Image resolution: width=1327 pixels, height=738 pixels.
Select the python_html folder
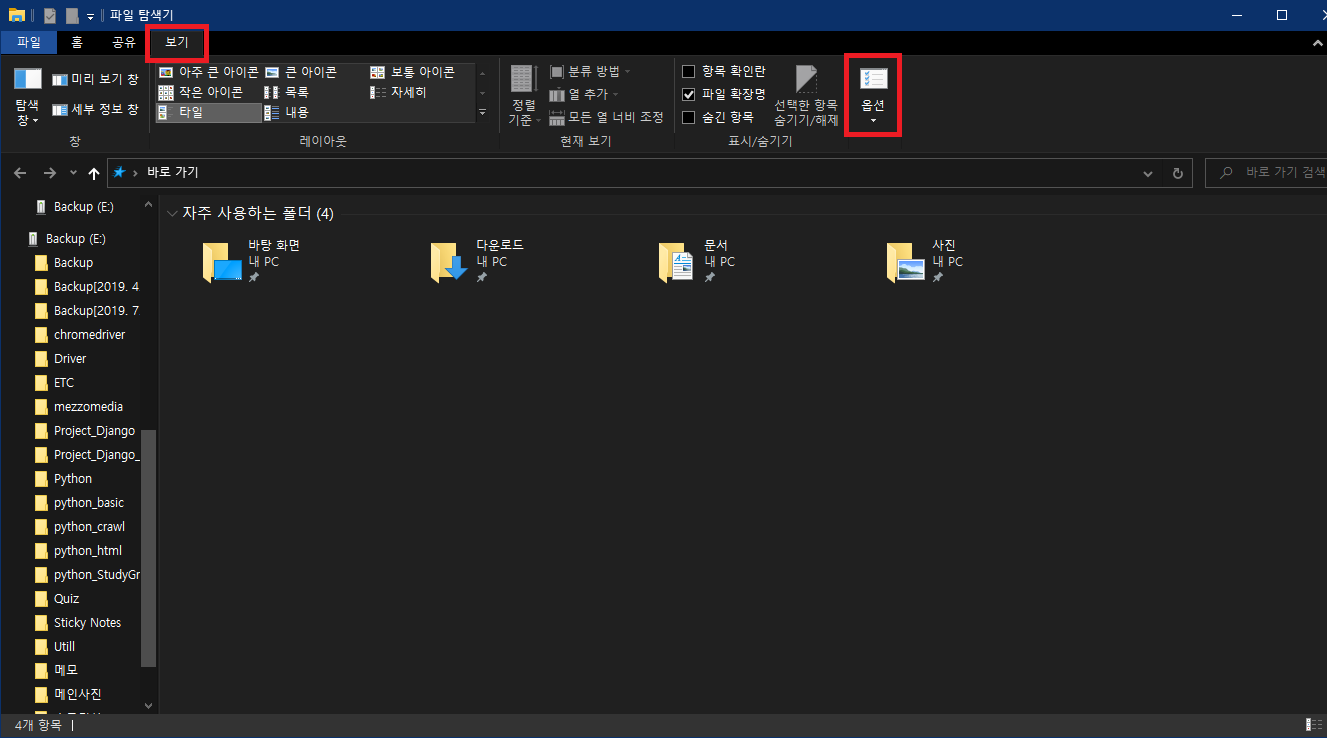(86, 551)
